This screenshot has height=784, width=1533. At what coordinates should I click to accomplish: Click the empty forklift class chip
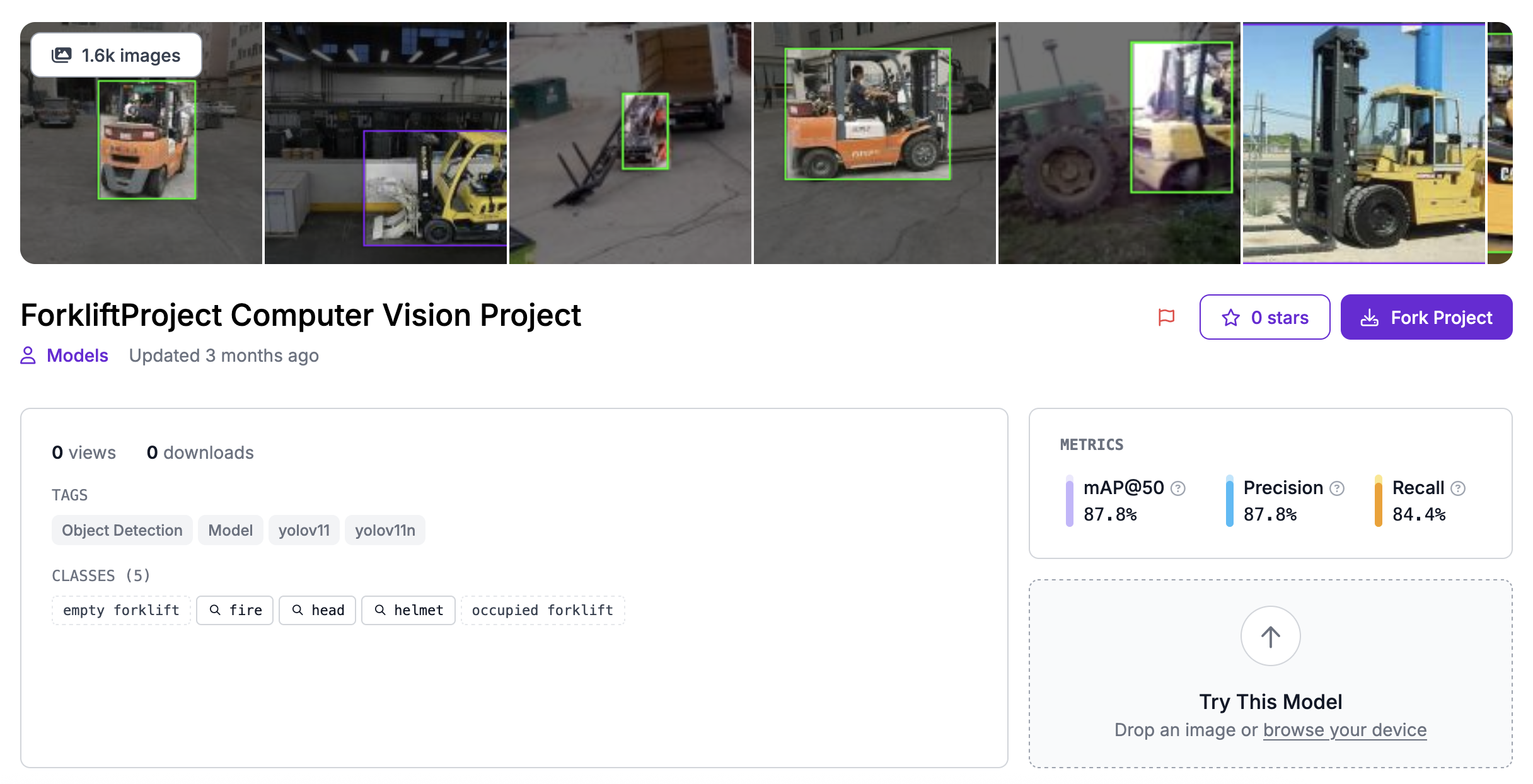(121, 610)
